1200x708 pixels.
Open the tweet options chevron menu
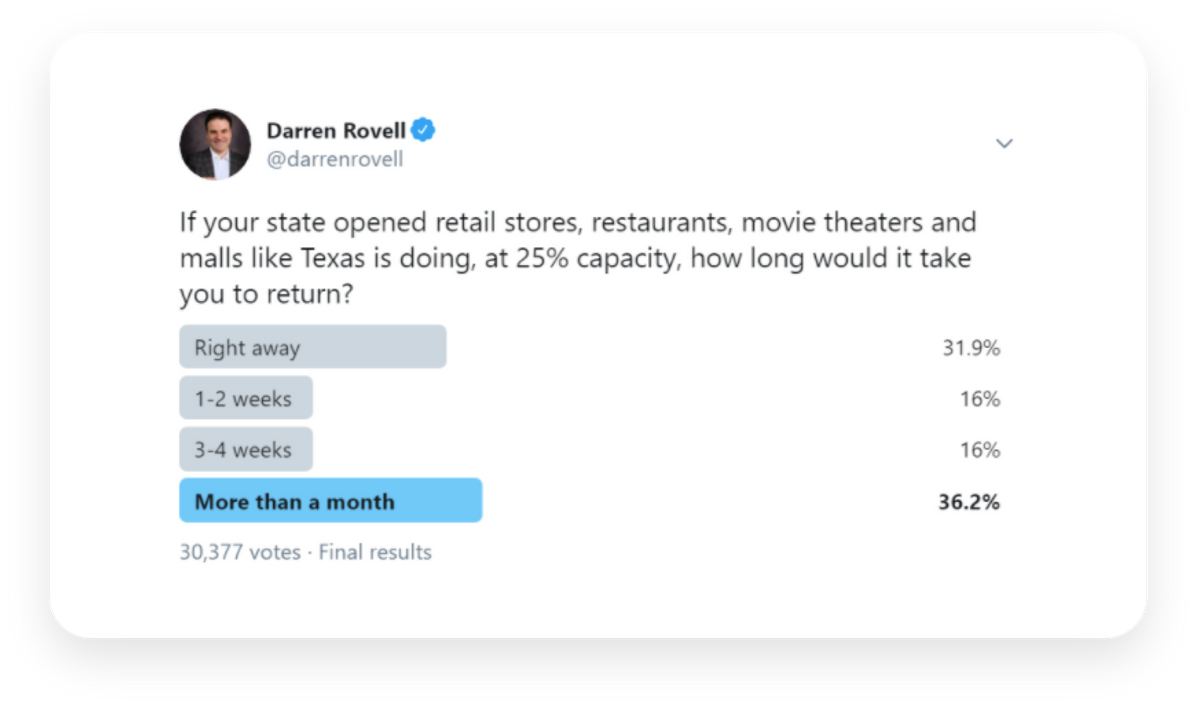pyautogui.click(x=1004, y=144)
